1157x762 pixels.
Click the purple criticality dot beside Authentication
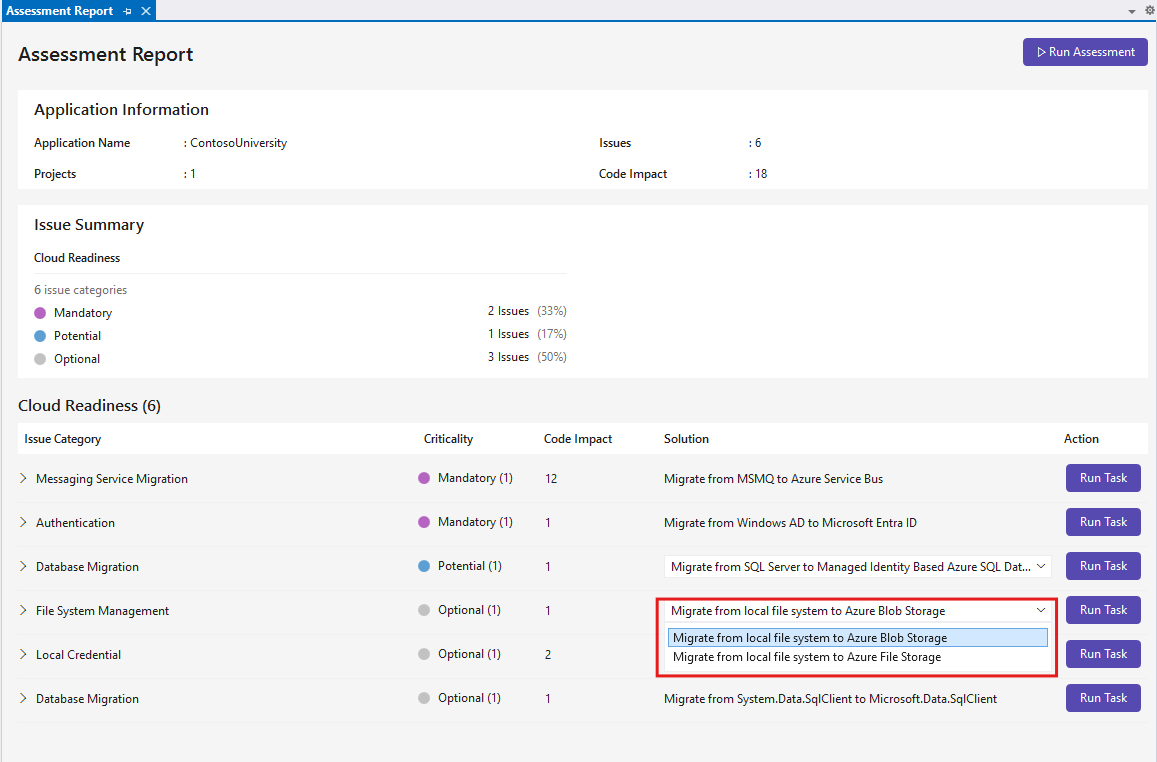pos(424,521)
